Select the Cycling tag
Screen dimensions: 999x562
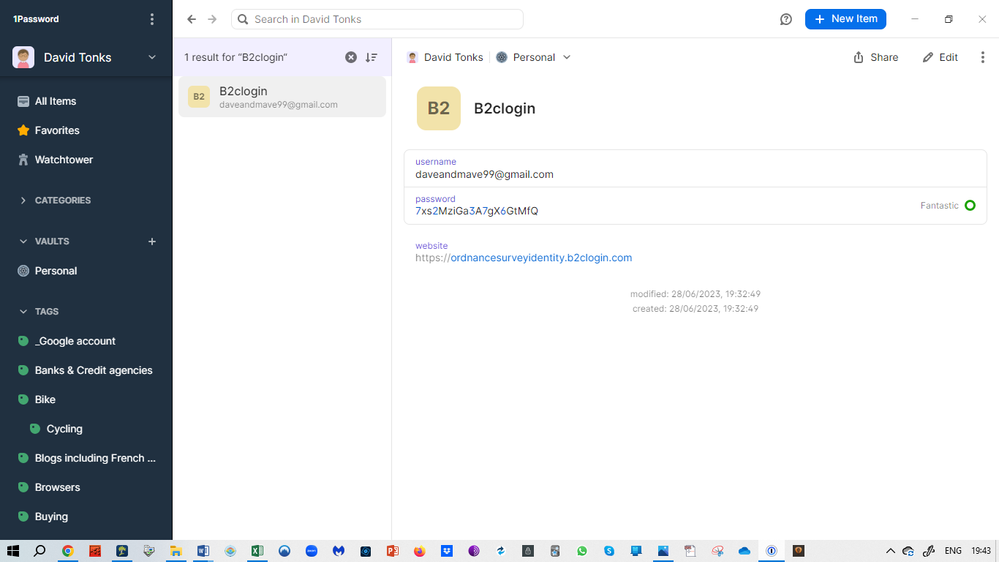[64, 429]
